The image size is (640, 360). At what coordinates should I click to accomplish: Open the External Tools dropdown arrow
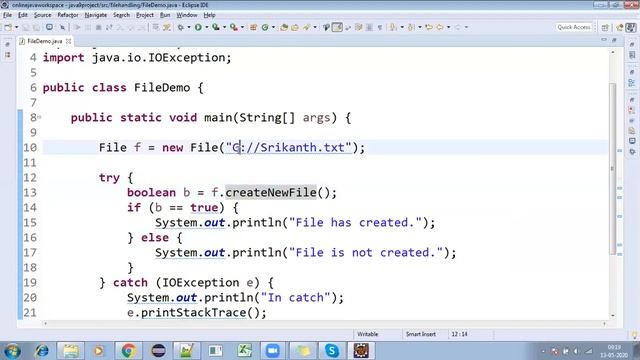click(242, 27)
